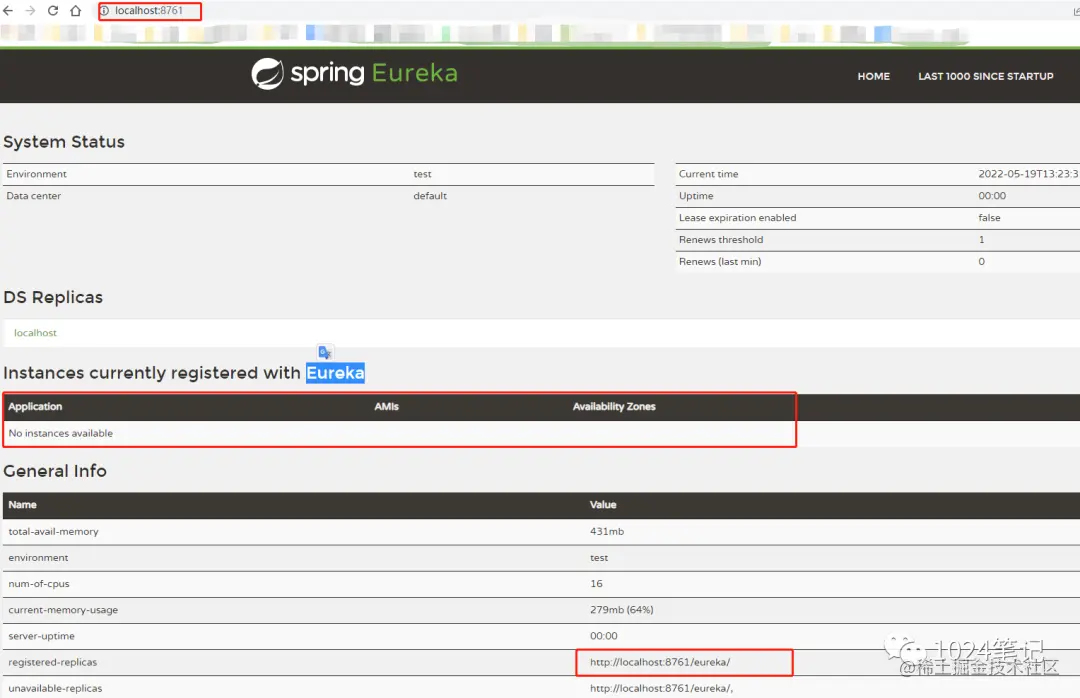This screenshot has height=698, width=1080.
Task: Open the localhost DS replica link
Action: point(35,333)
